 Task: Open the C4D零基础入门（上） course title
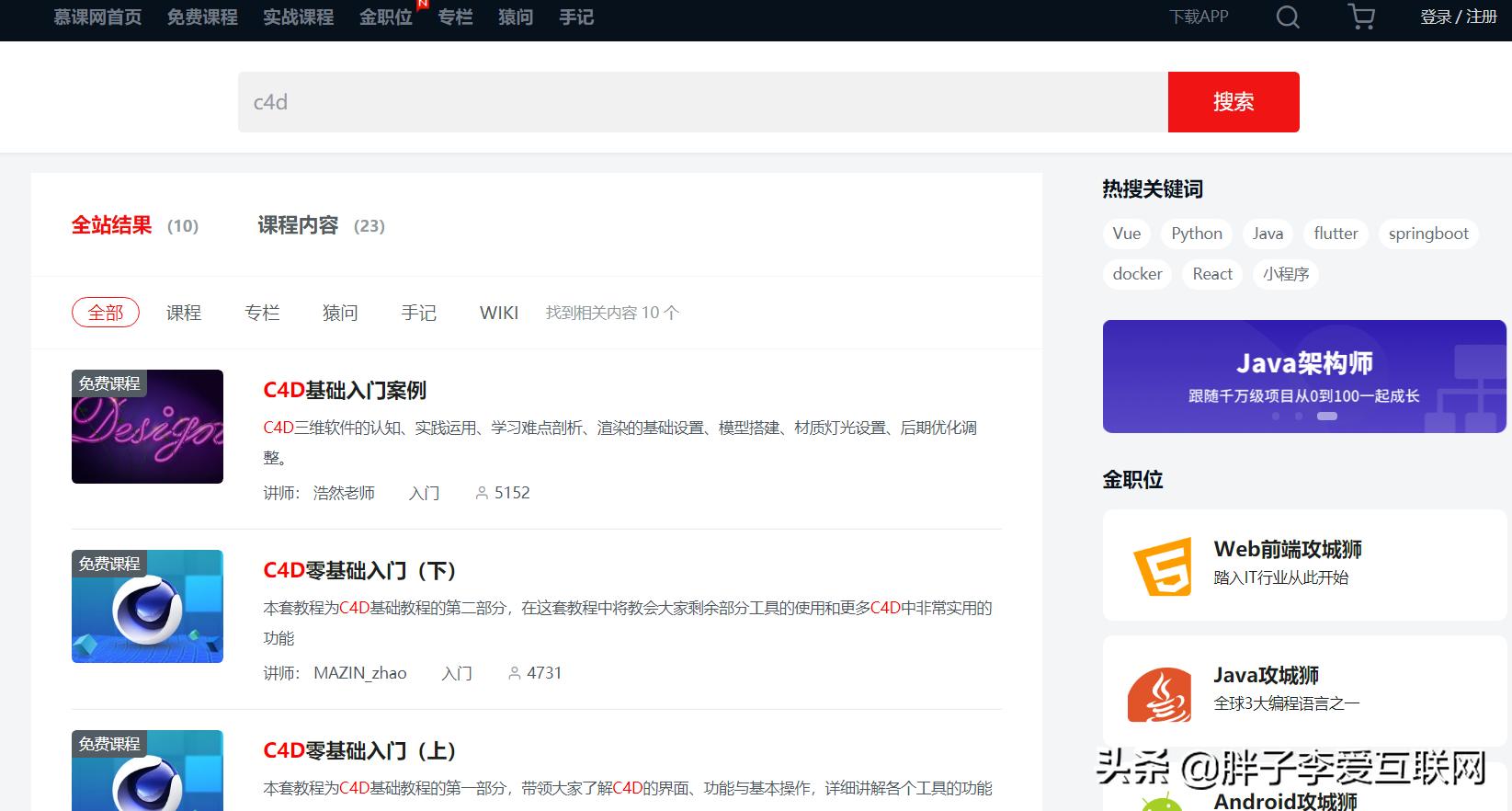[360, 750]
